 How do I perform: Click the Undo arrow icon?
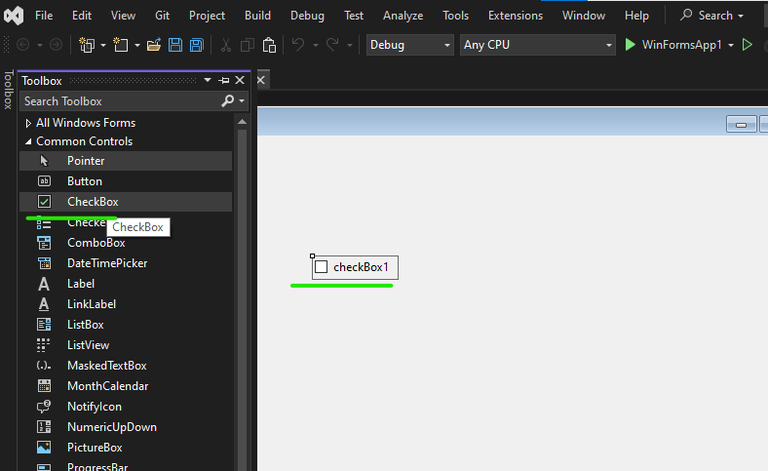tap(298, 45)
